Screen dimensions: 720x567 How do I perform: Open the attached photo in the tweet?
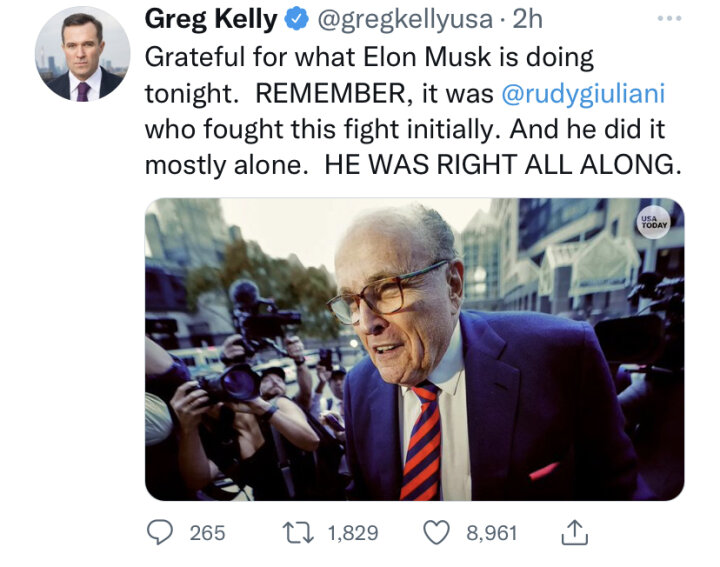coord(415,349)
